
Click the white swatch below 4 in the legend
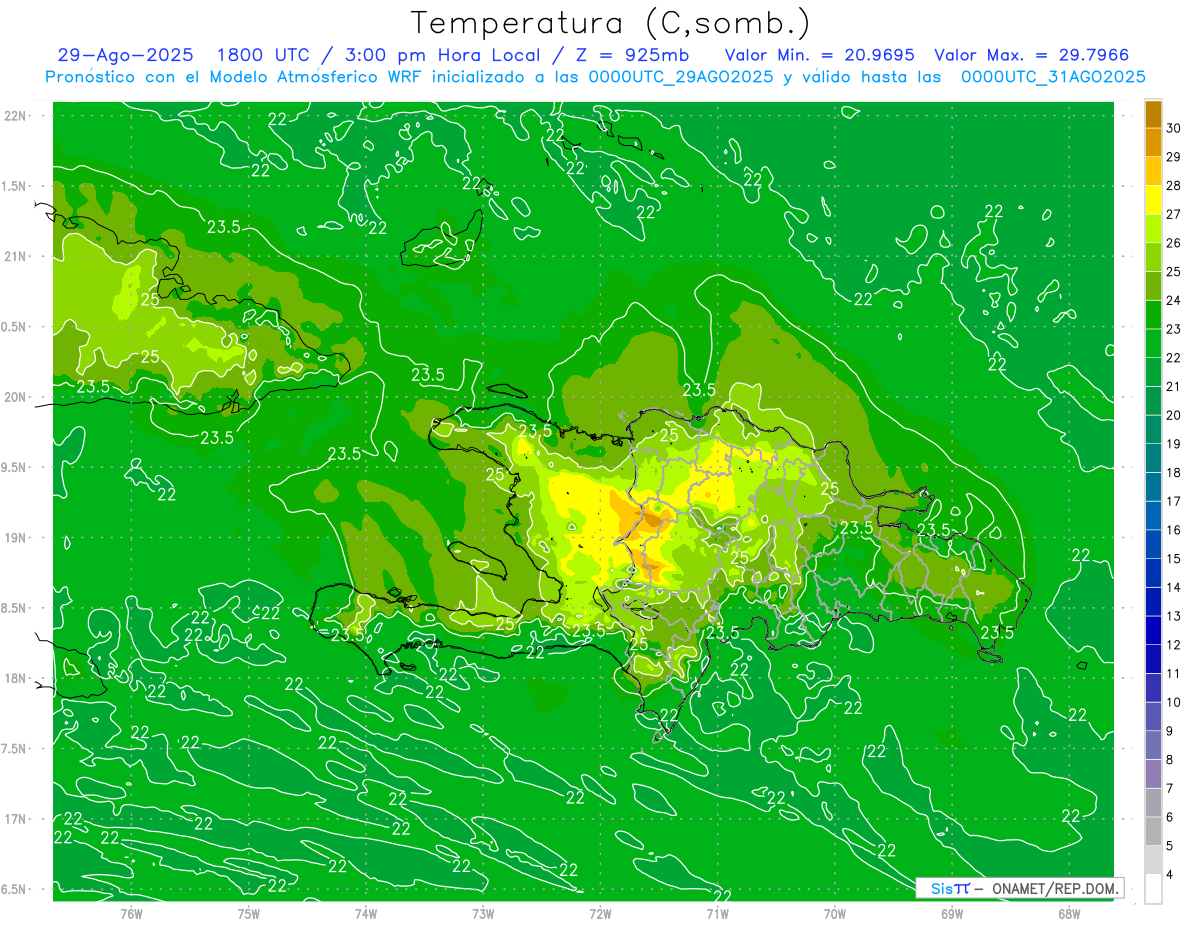pos(1153,888)
